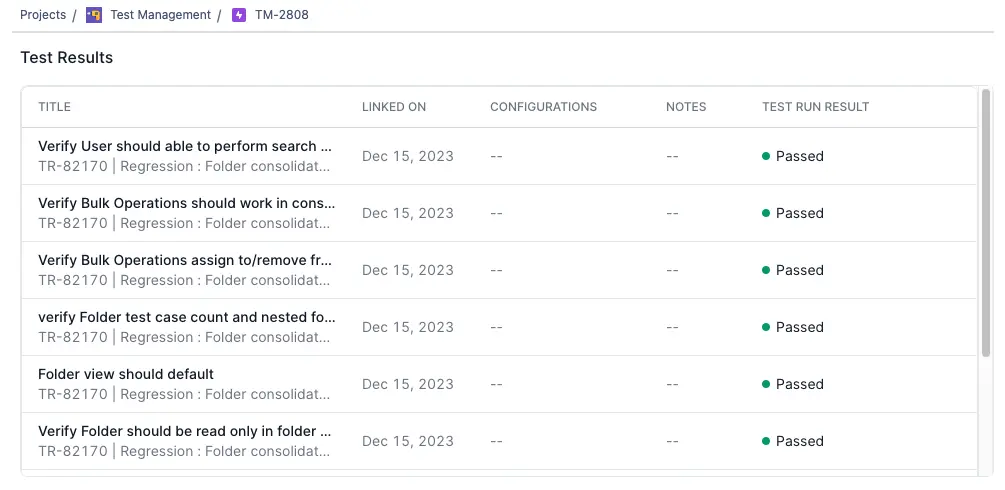Sort by the Title column header

(54, 107)
